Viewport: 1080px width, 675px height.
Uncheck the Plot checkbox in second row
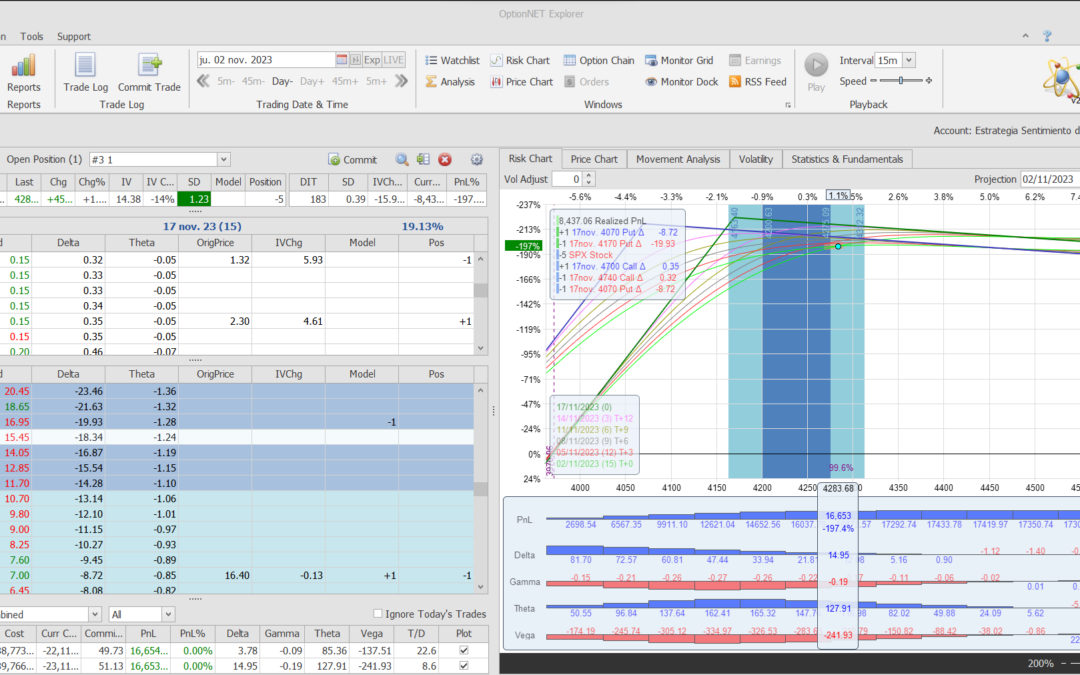point(462,666)
